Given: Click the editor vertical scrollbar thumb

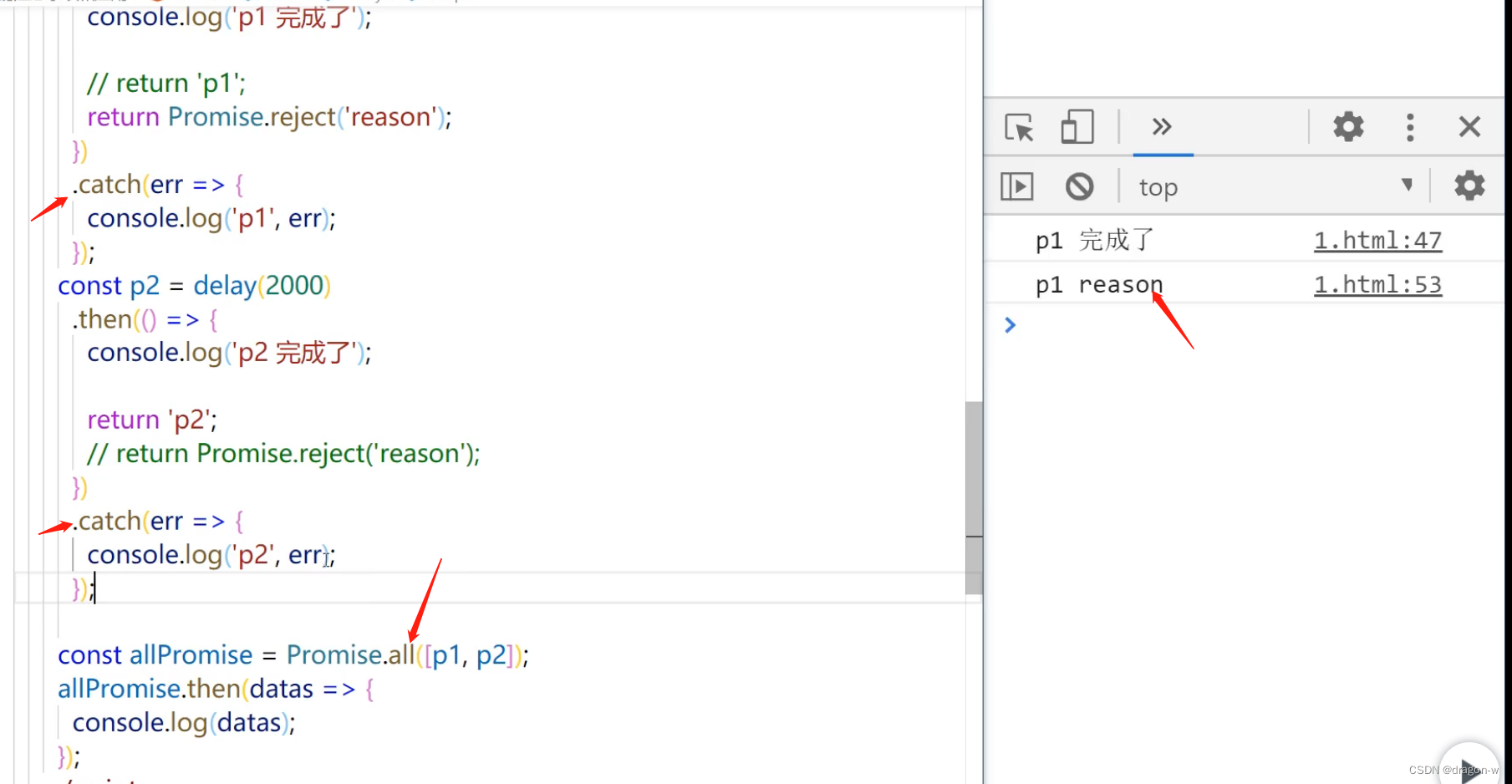Looking at the screenshot, I should (x=974, y=497).
